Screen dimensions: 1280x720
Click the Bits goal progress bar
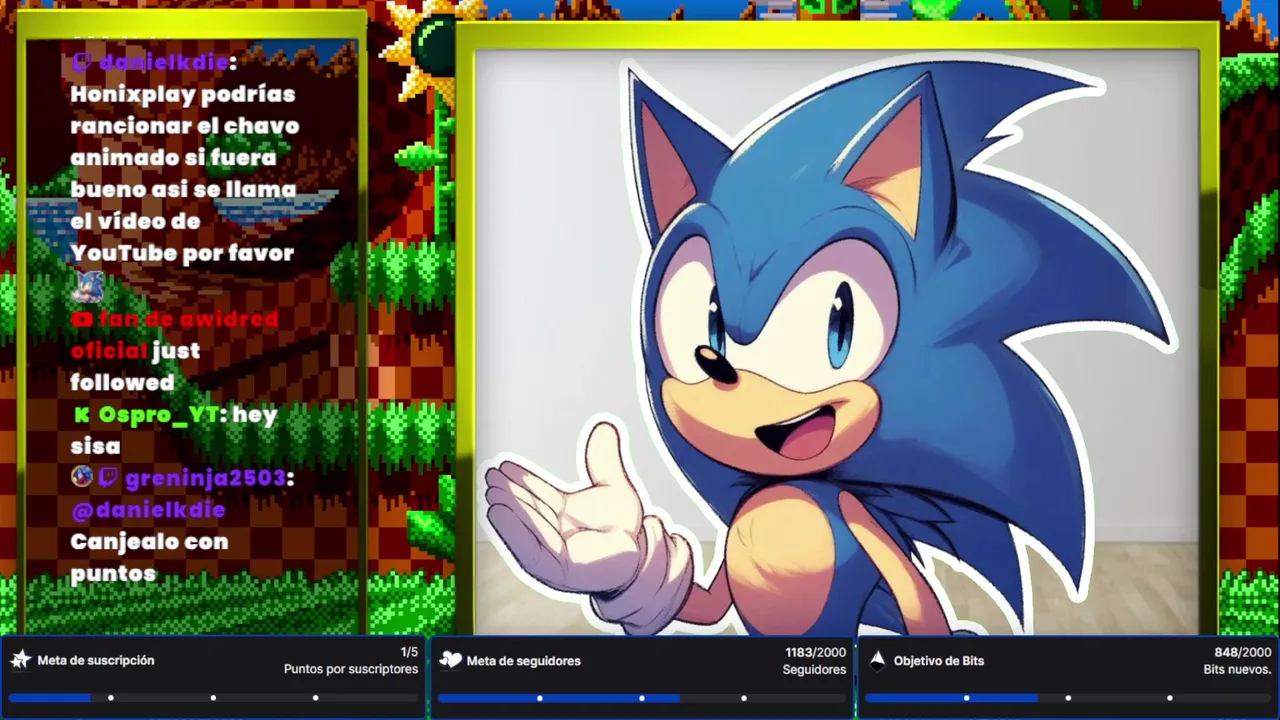1068,697
